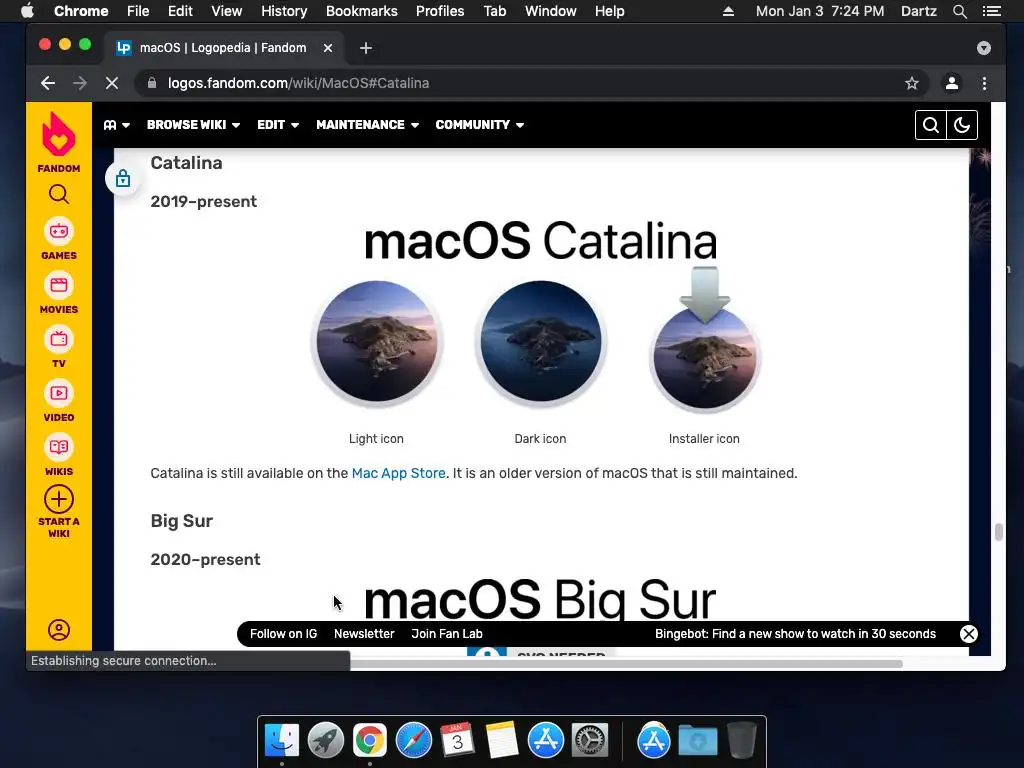Screen dimensions: 1024x768
Task: Open the Wikis section icon
Action: 59,447
